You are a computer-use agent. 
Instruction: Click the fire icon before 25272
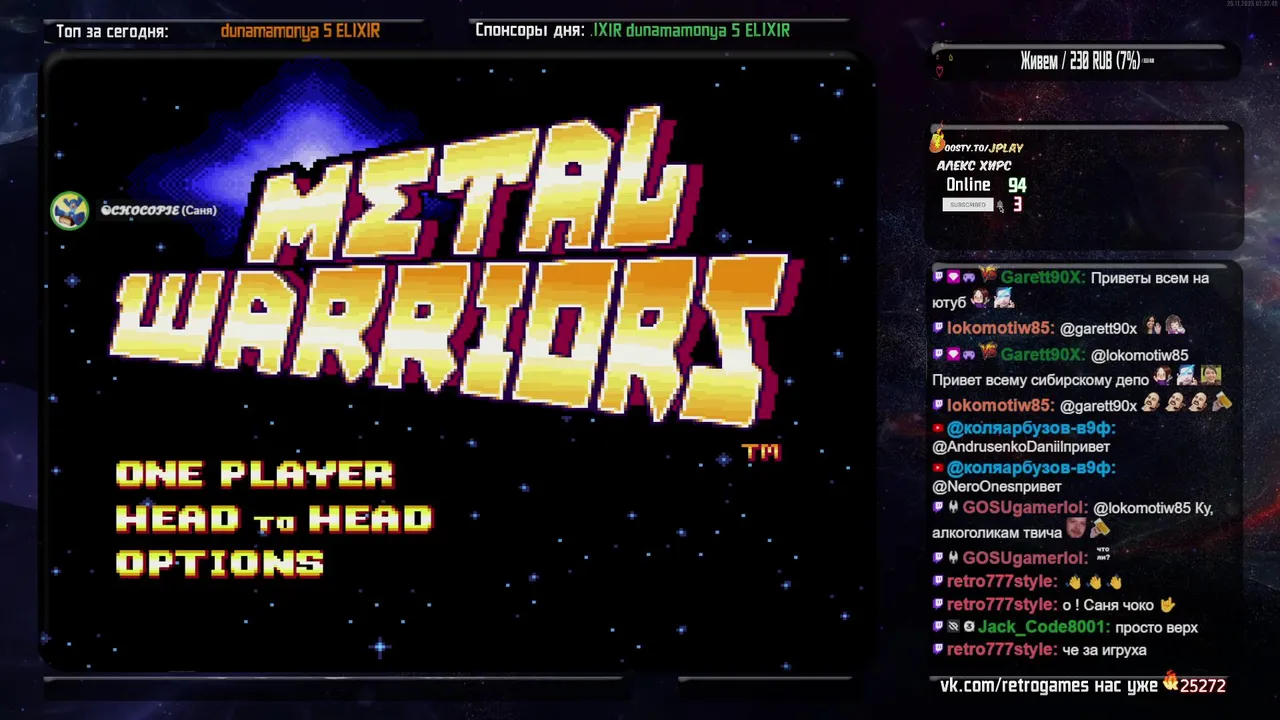point(1170,681)
